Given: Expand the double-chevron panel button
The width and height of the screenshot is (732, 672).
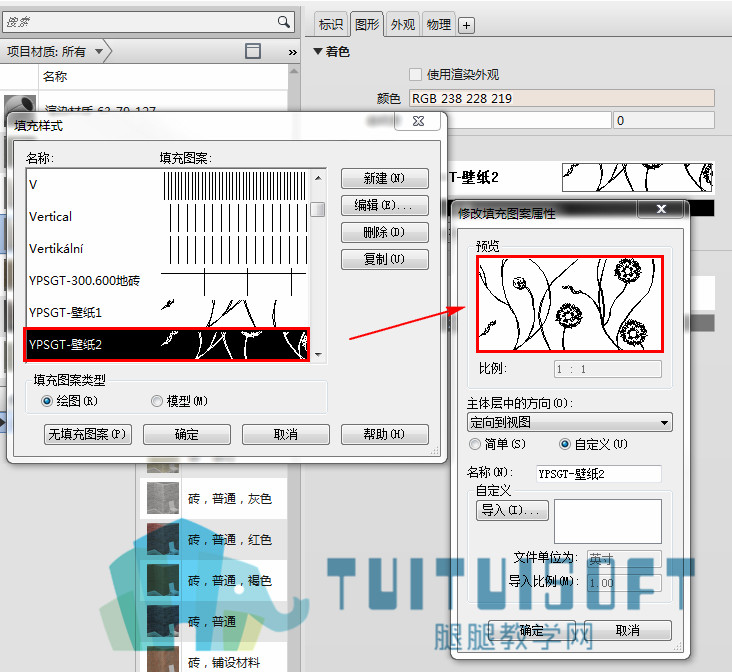Looking at the screenshot, I should coord(292,52).
